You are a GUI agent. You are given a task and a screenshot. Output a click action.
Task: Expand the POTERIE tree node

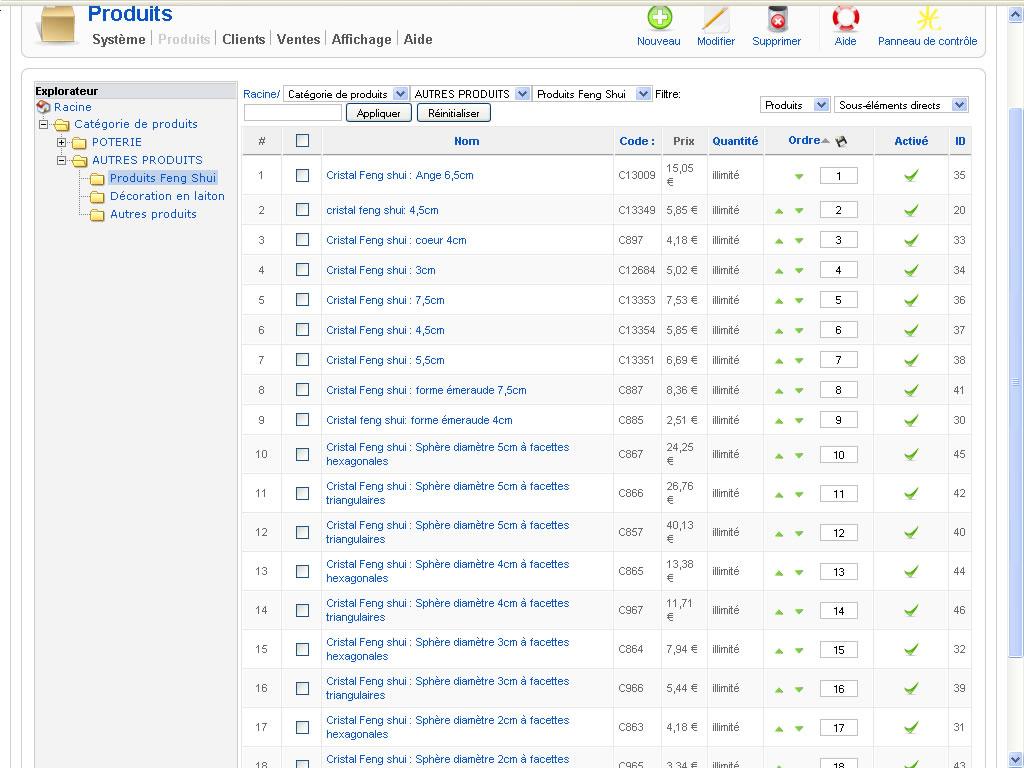click(x=61, y=142)
